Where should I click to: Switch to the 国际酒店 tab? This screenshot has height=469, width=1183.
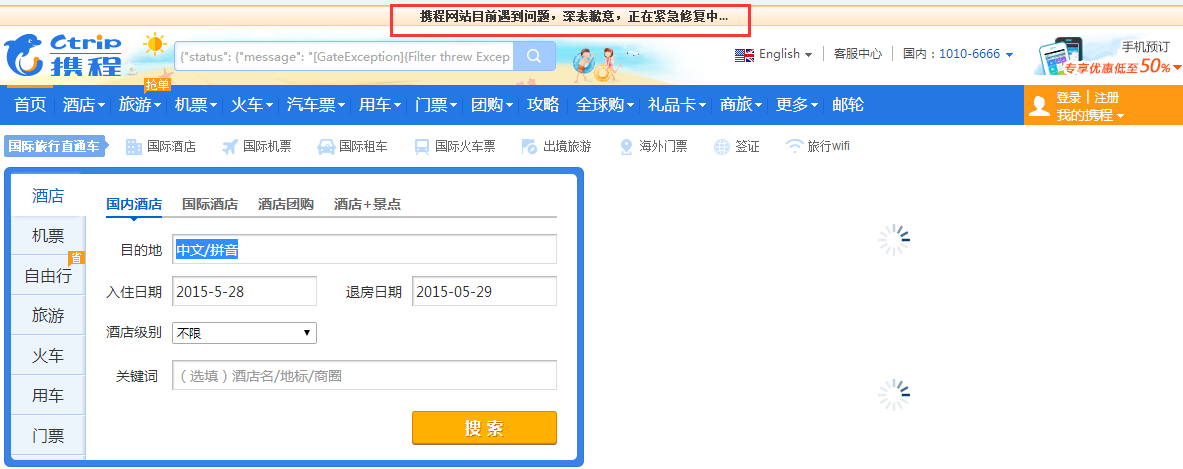point(210,204)
